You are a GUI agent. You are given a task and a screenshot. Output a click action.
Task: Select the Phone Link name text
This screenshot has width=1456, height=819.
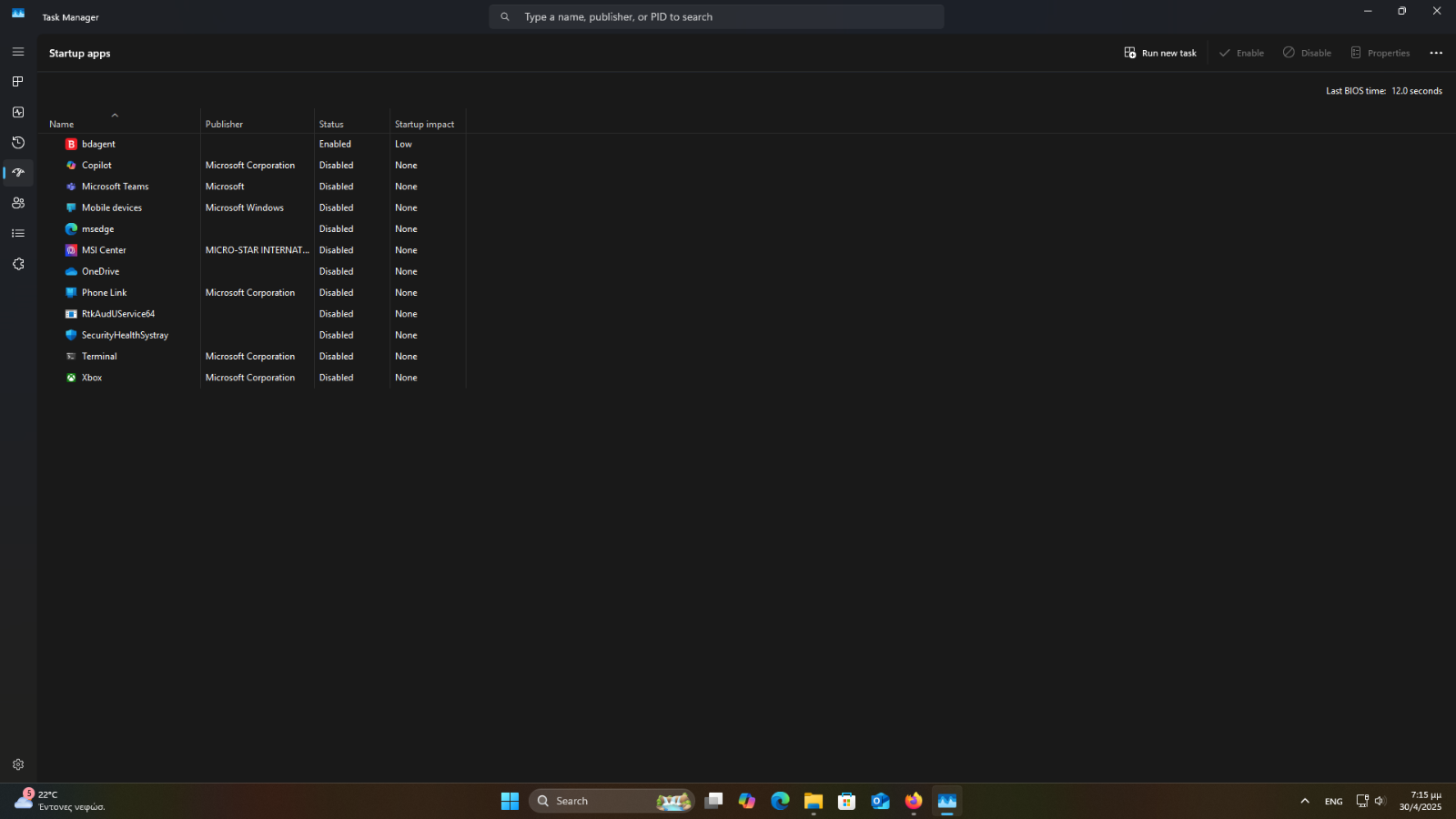(x=104, y=293)
